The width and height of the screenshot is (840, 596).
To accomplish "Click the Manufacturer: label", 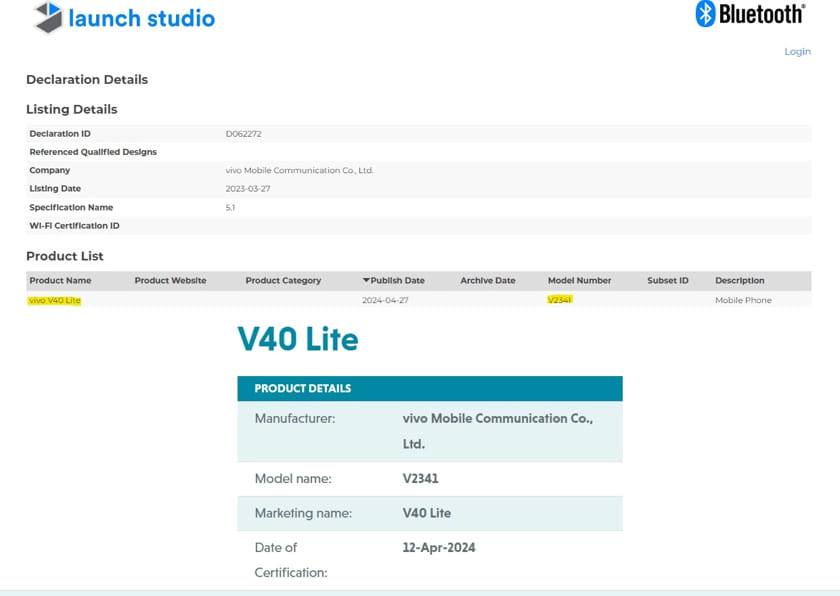I will pos(295,419).
